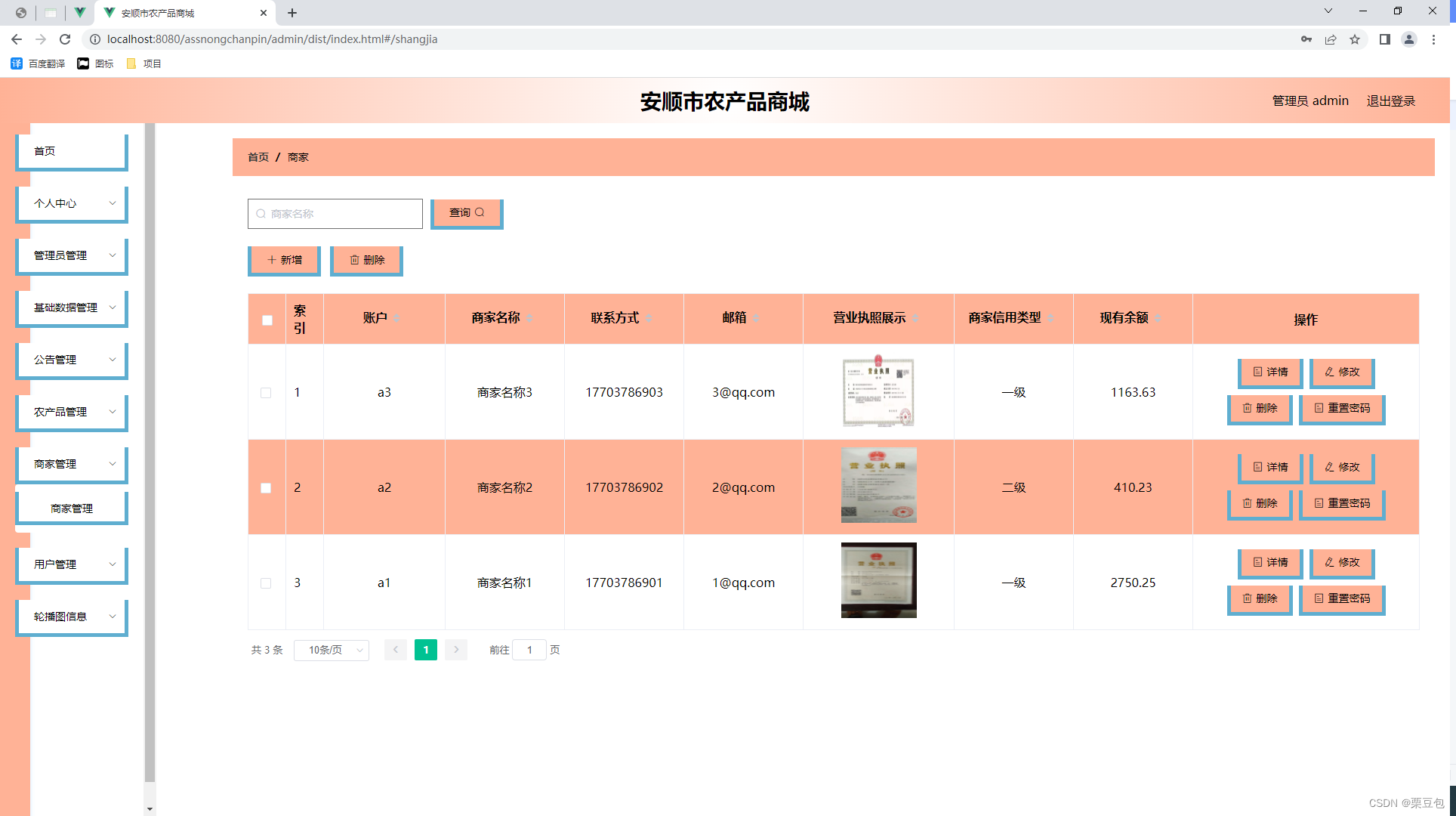
Task: Click the 查询 search button
Action: 466,213
